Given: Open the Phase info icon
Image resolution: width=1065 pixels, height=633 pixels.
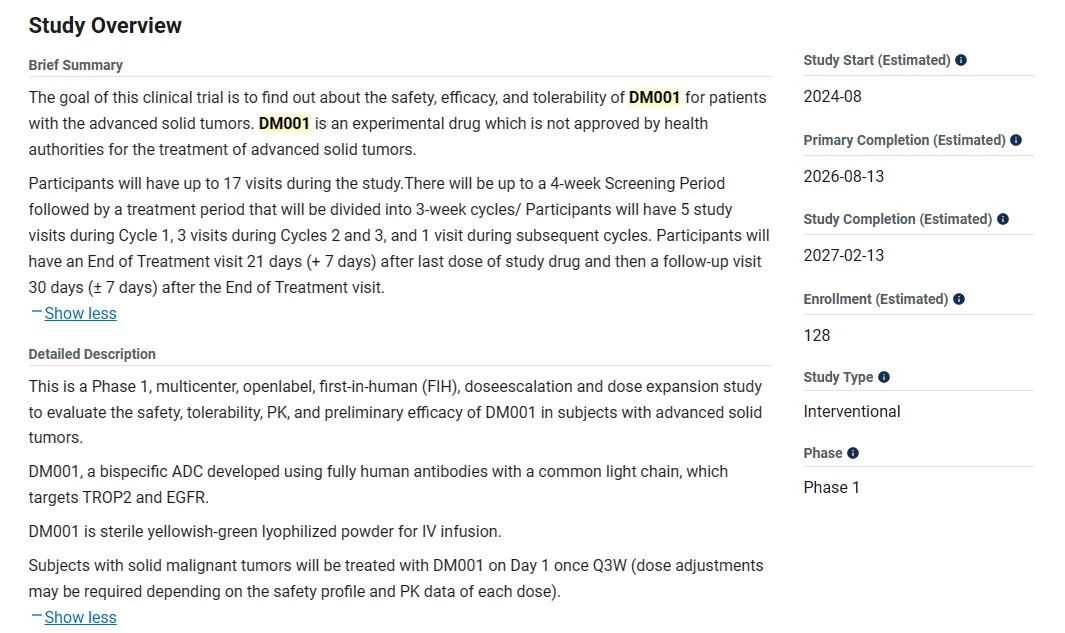Looking at the screenshot, I should [x=853, y=453].
